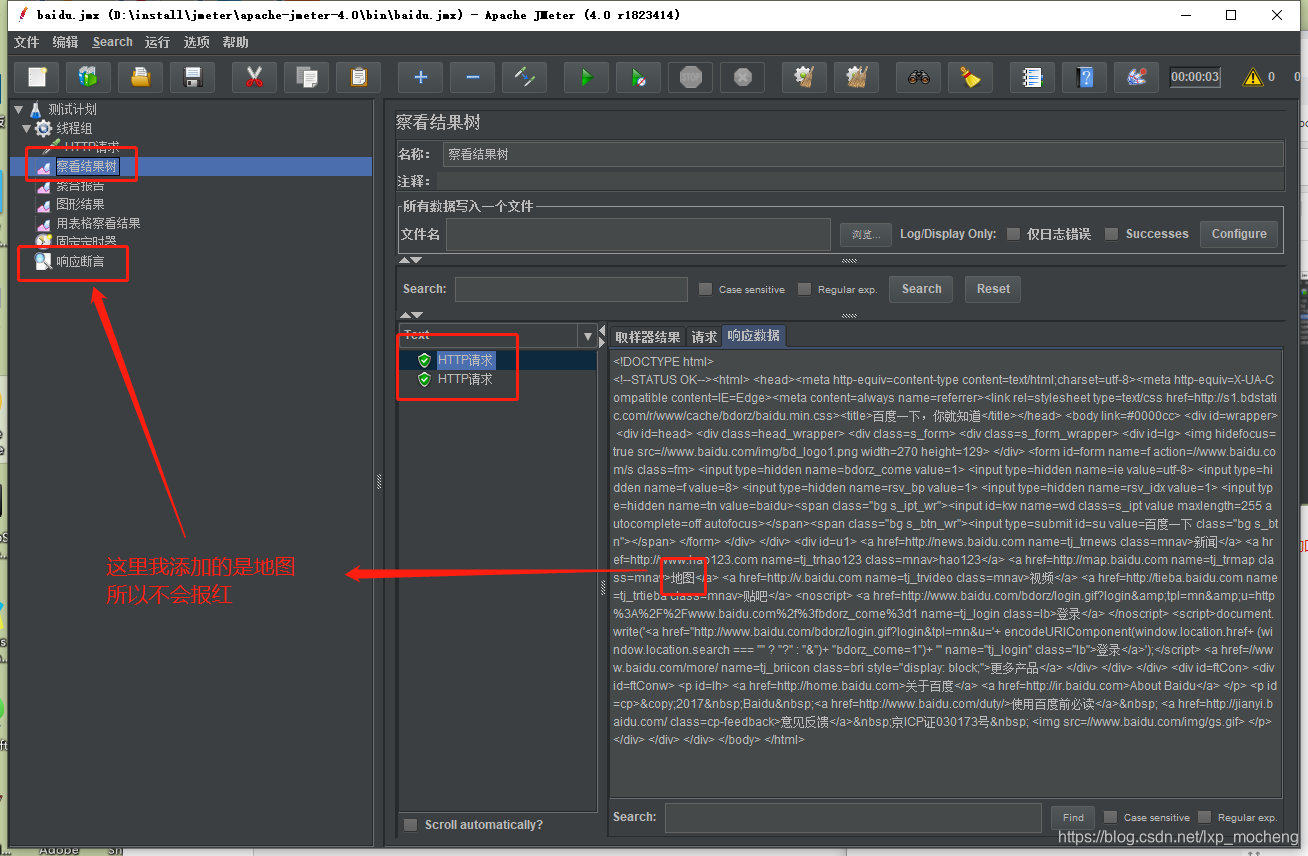Viewport: 1308px width, 856px height.
Task: Save the test plan with floppy icon
Action: 193,77
